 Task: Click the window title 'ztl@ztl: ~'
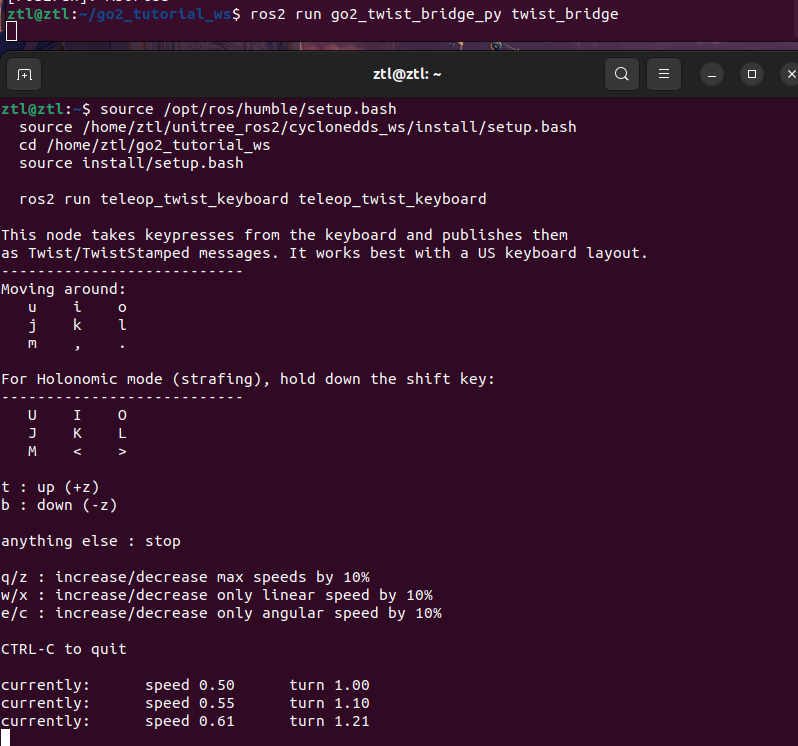(407, 74)
